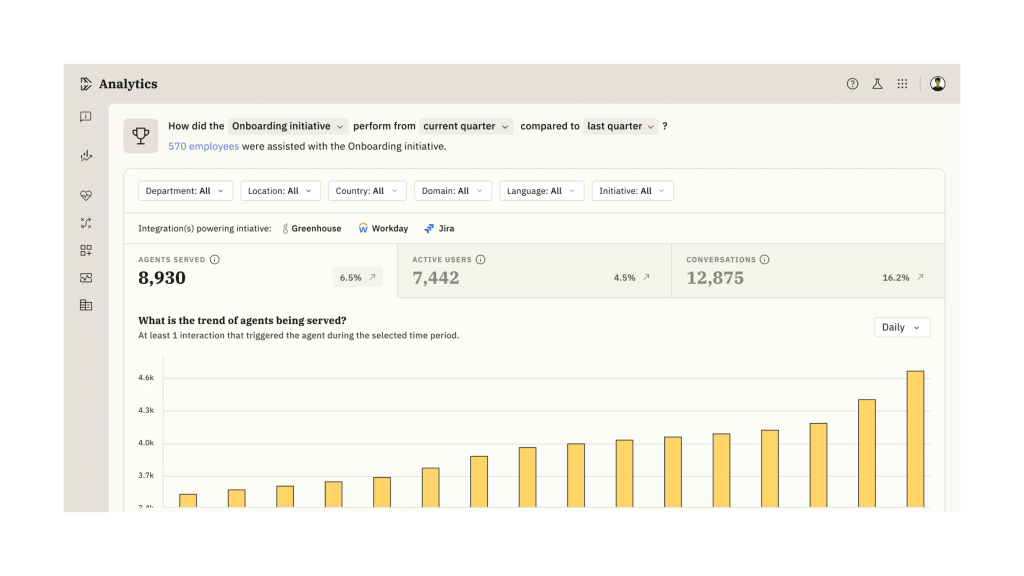Image resolution: width=1024 pixels, height=576 pixels.
Task: Open the line chart icon in sidebar
Action: click(86, 156)
